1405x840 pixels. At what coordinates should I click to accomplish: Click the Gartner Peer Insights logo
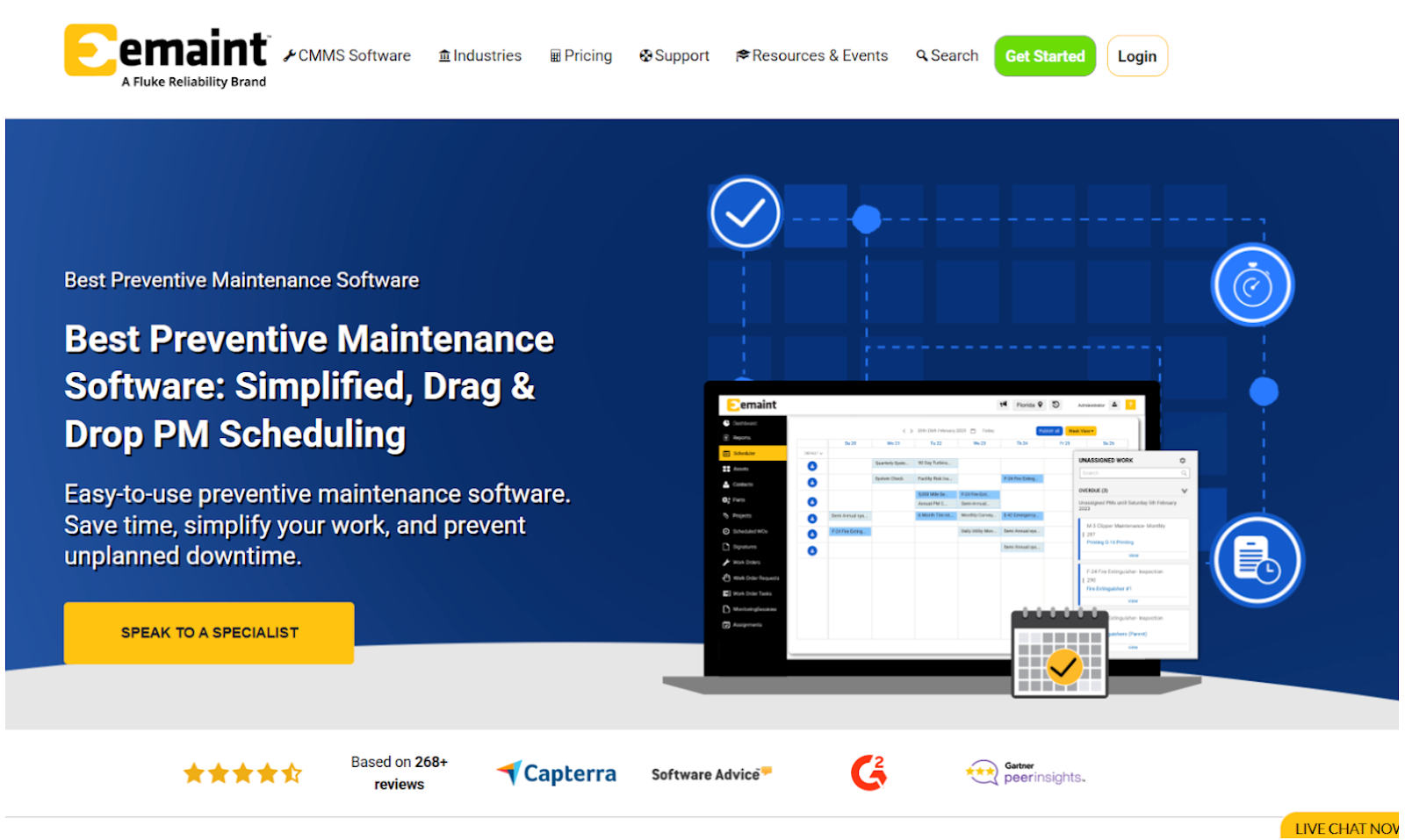1025,773
